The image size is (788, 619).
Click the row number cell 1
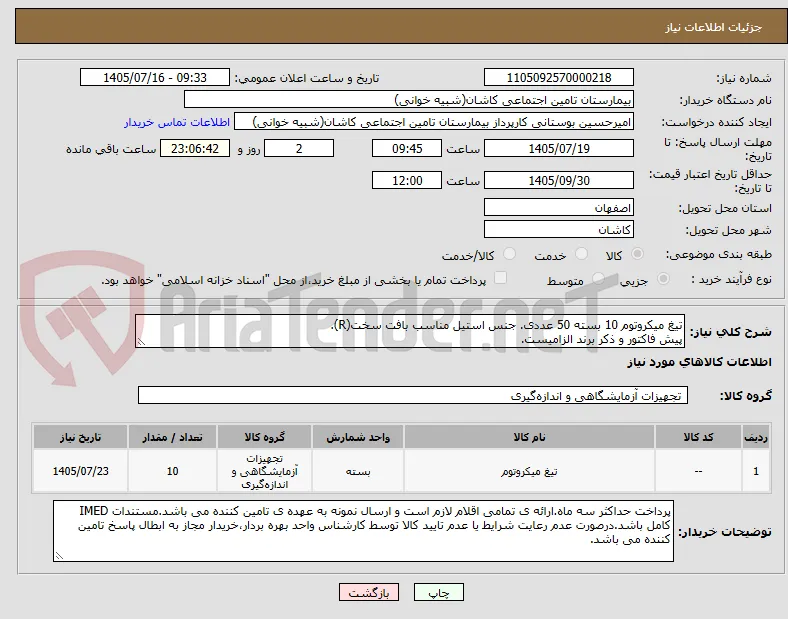(x=756, y=471)
